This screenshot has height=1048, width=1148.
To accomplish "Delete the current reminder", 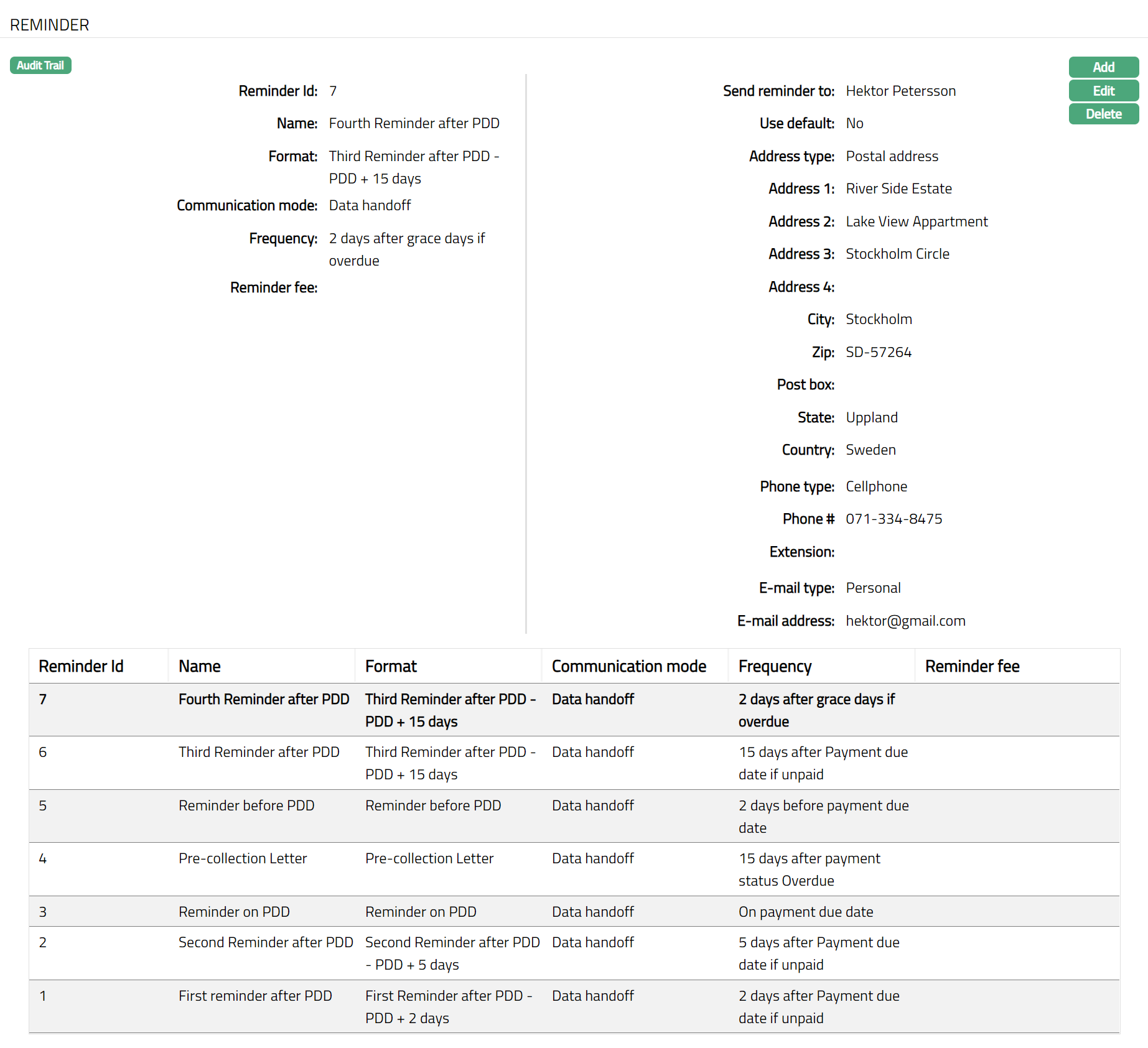I will click(1103, 114).
